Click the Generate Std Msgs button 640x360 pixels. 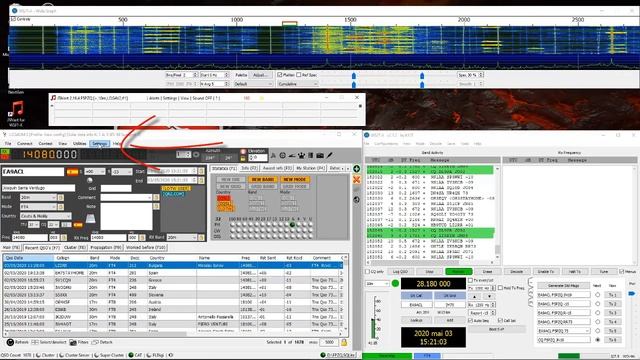tap(563, 285)
